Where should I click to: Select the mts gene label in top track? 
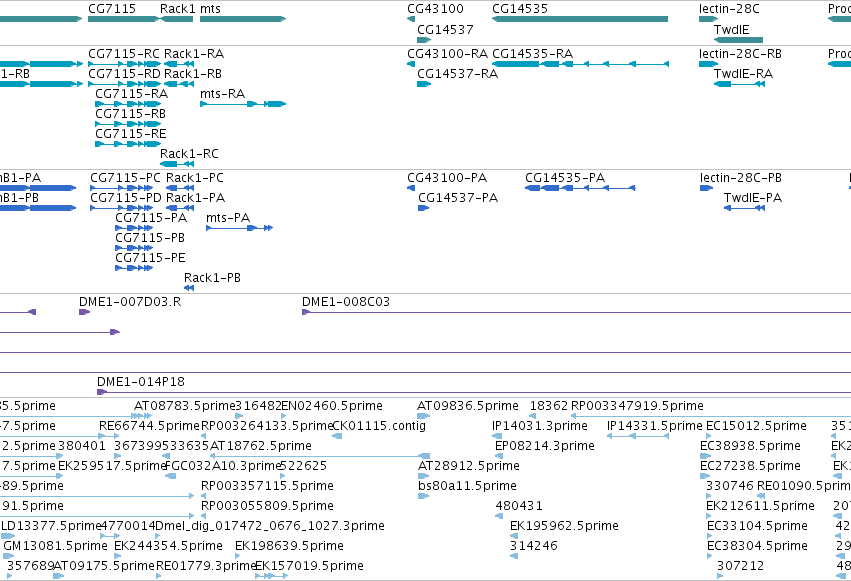(211, 9)
